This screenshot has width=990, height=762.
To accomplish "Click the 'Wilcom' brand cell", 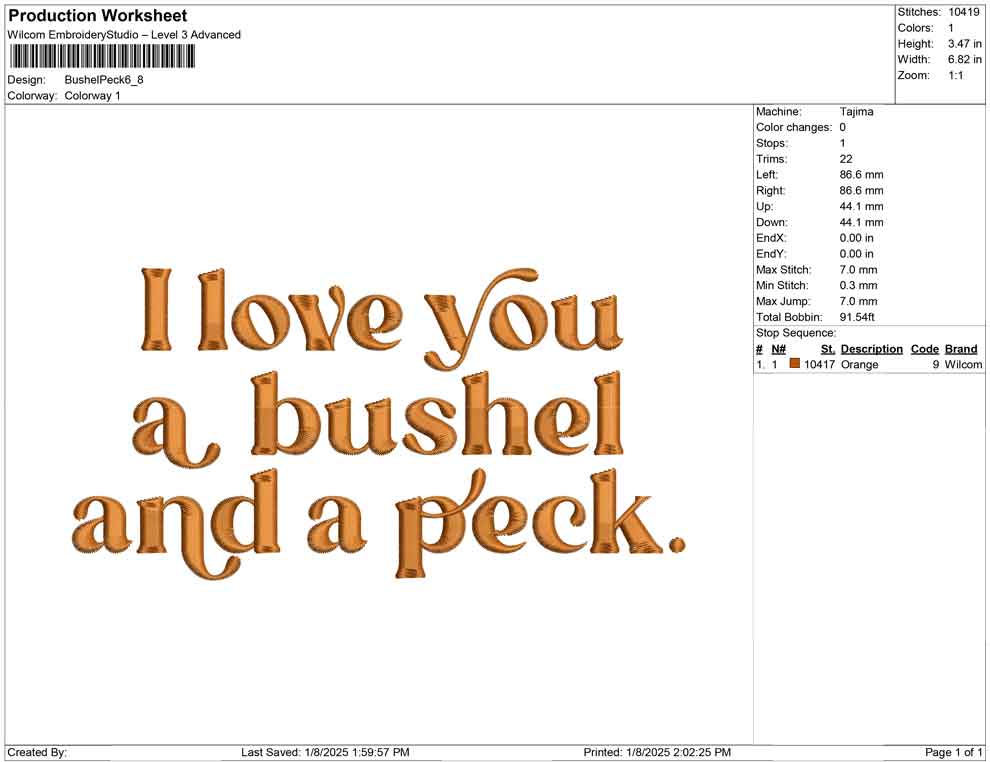I will 963,364.
